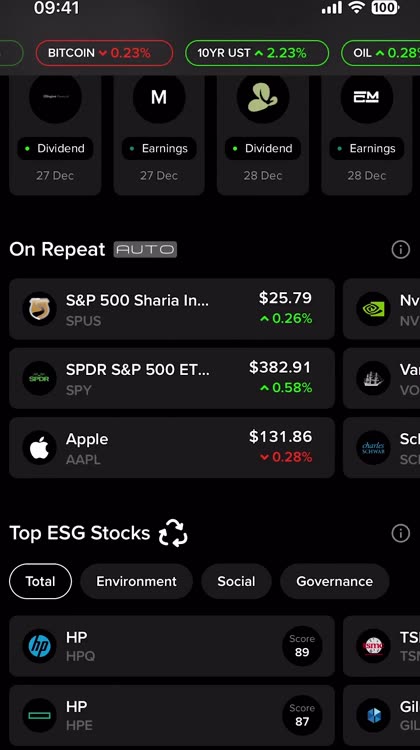Image resolution: width=420 pixels, height=750 pixels.
Task: Open the green leaf dividend card 28 Dec
Action: tap(263, 135)
